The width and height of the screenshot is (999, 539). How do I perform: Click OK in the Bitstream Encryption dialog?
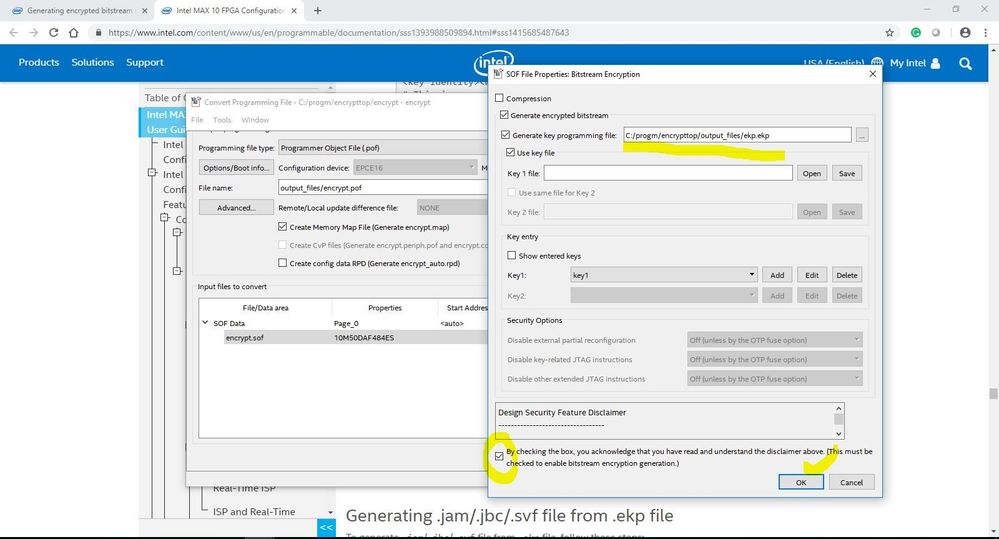click(801, 482)
